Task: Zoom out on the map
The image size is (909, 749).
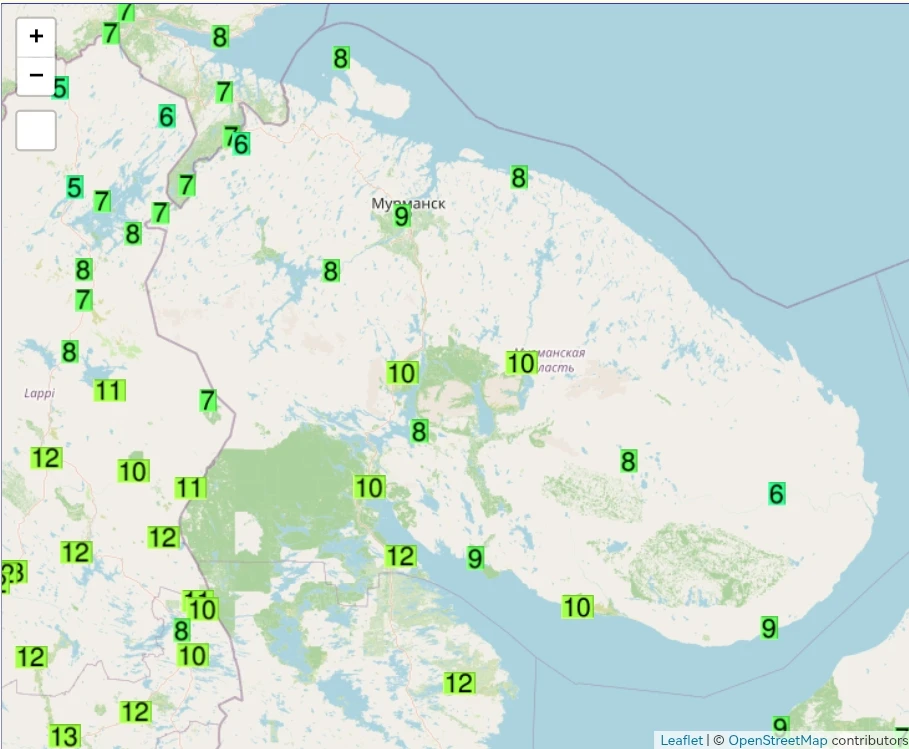Action: pyautogui.click(x=36, y=75)
